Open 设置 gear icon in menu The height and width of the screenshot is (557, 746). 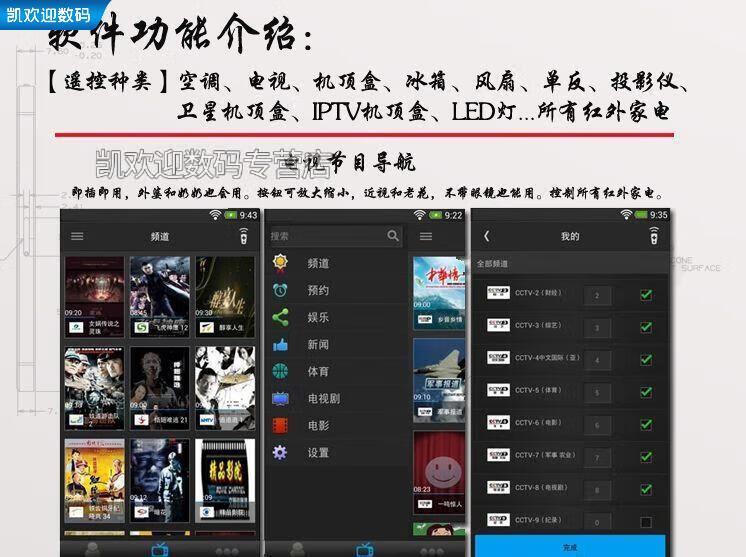tap(280, 452)
